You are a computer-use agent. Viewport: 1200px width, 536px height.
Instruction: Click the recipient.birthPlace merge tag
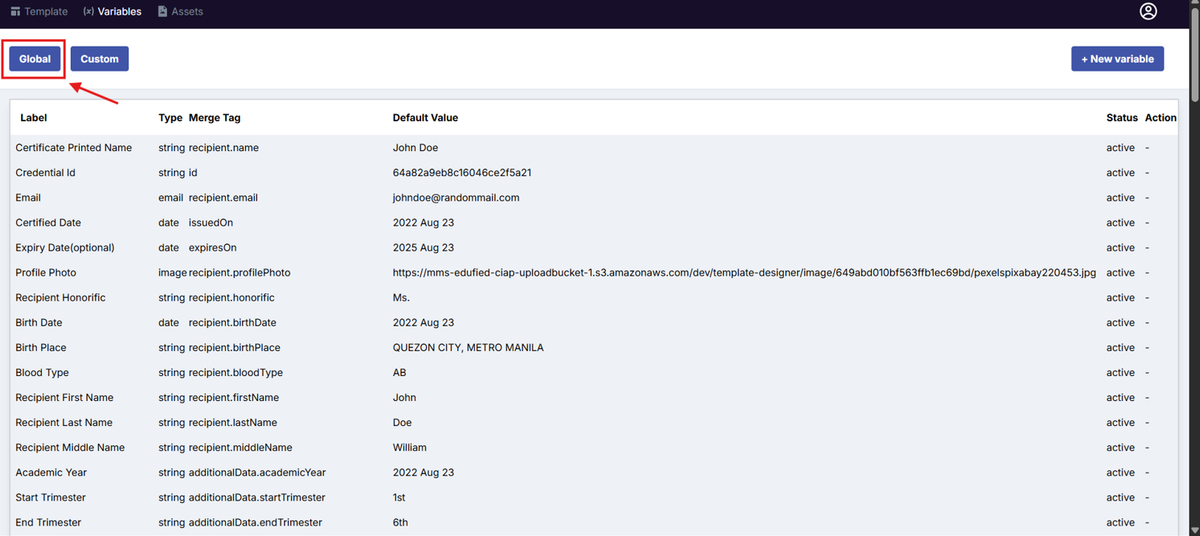pyautogui.click(x=234, y=348)
